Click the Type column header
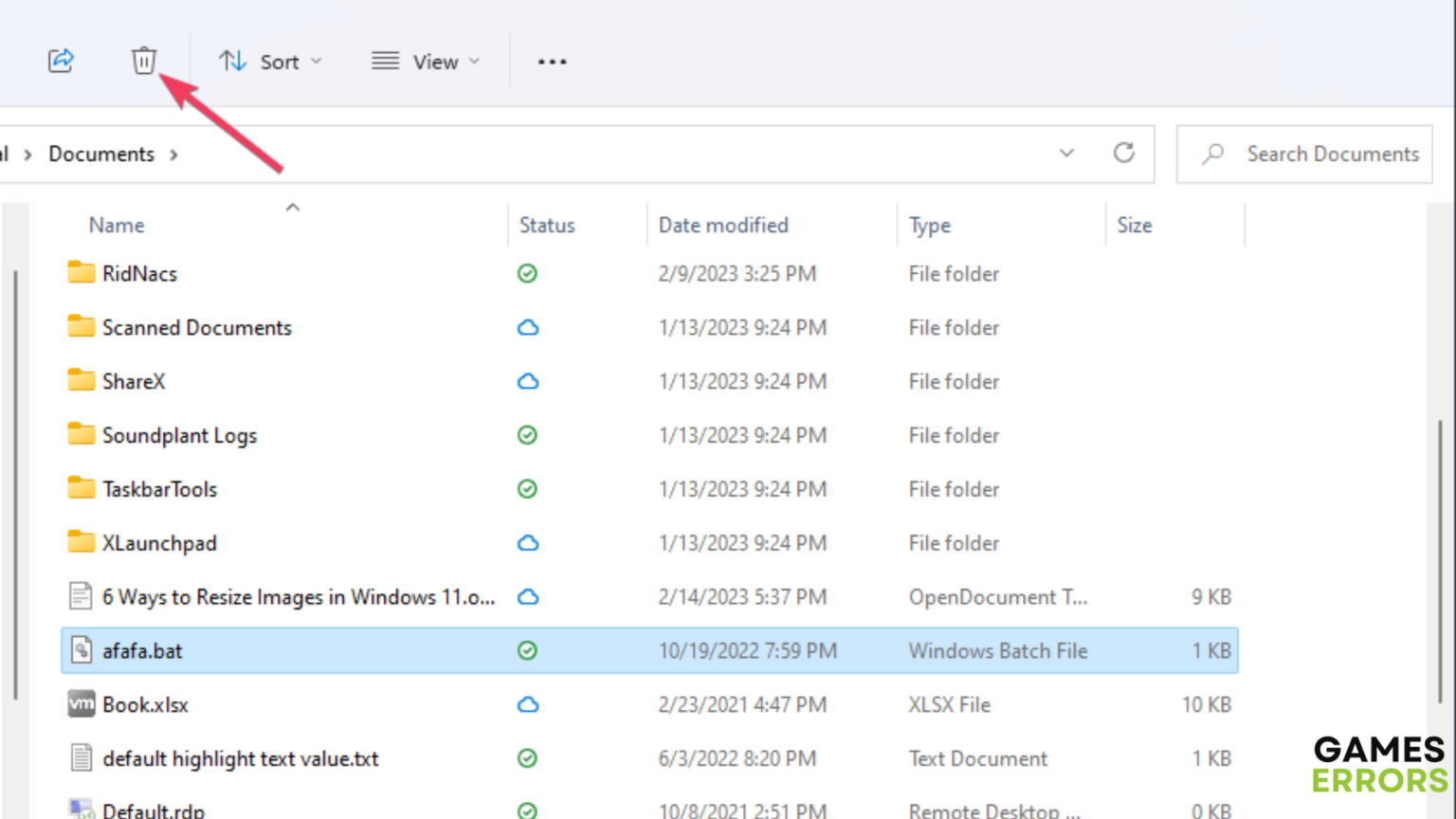This screenshot has height=819, width=1456. tap(929, 226)
